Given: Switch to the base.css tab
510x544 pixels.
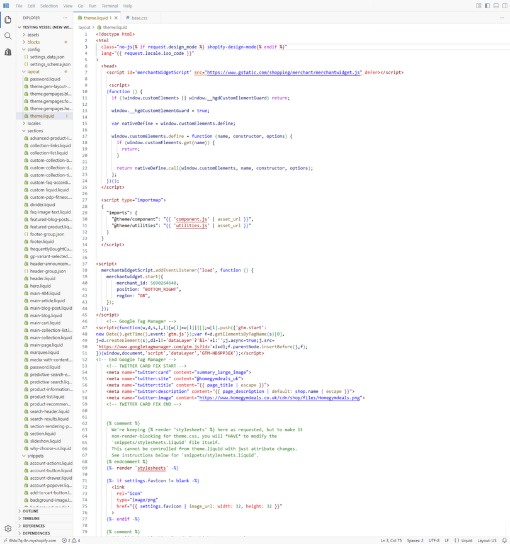Looking at the screenshot, I should [139, 18].
